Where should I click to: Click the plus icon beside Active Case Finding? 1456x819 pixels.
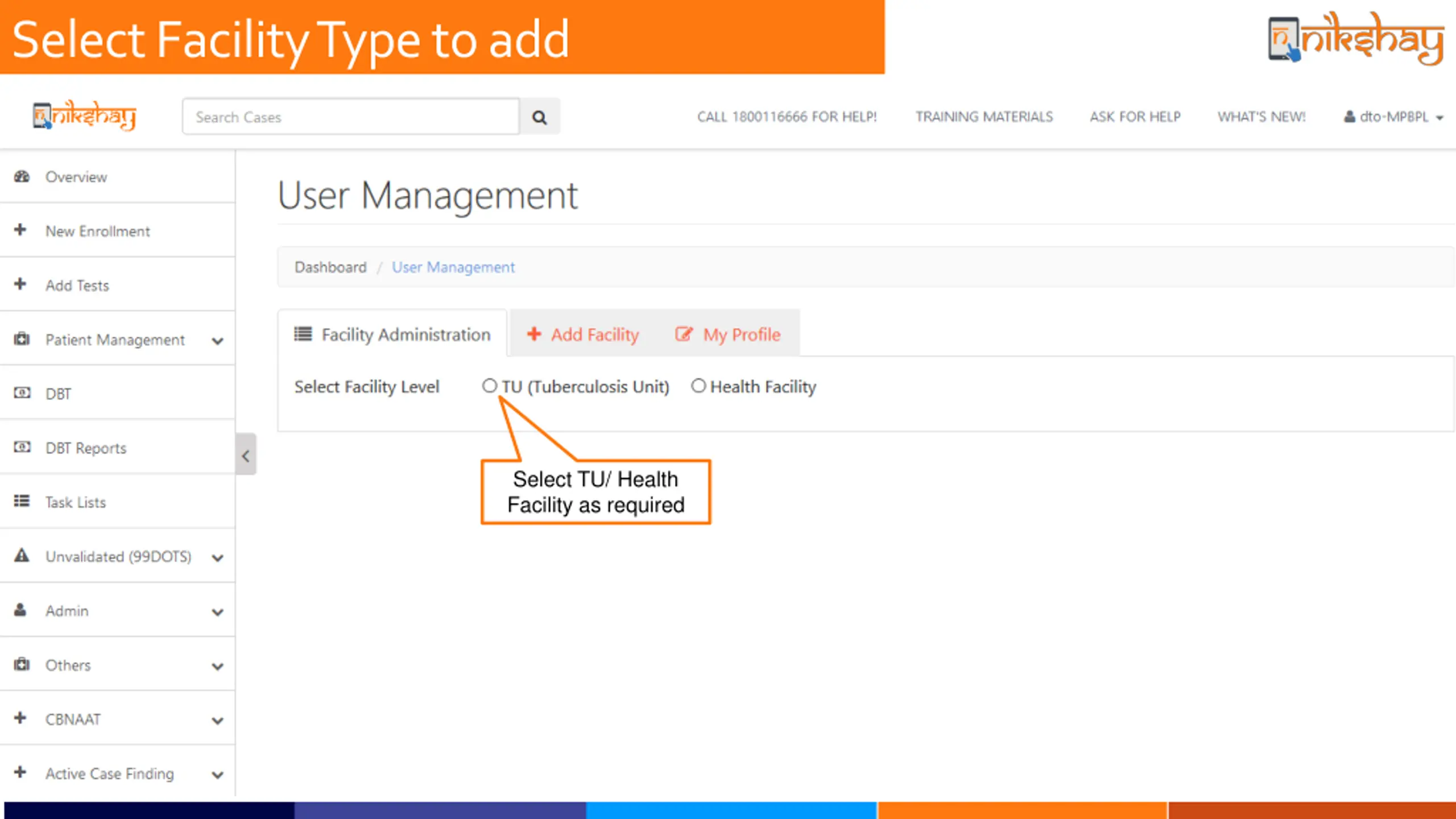tap(20, 772)
